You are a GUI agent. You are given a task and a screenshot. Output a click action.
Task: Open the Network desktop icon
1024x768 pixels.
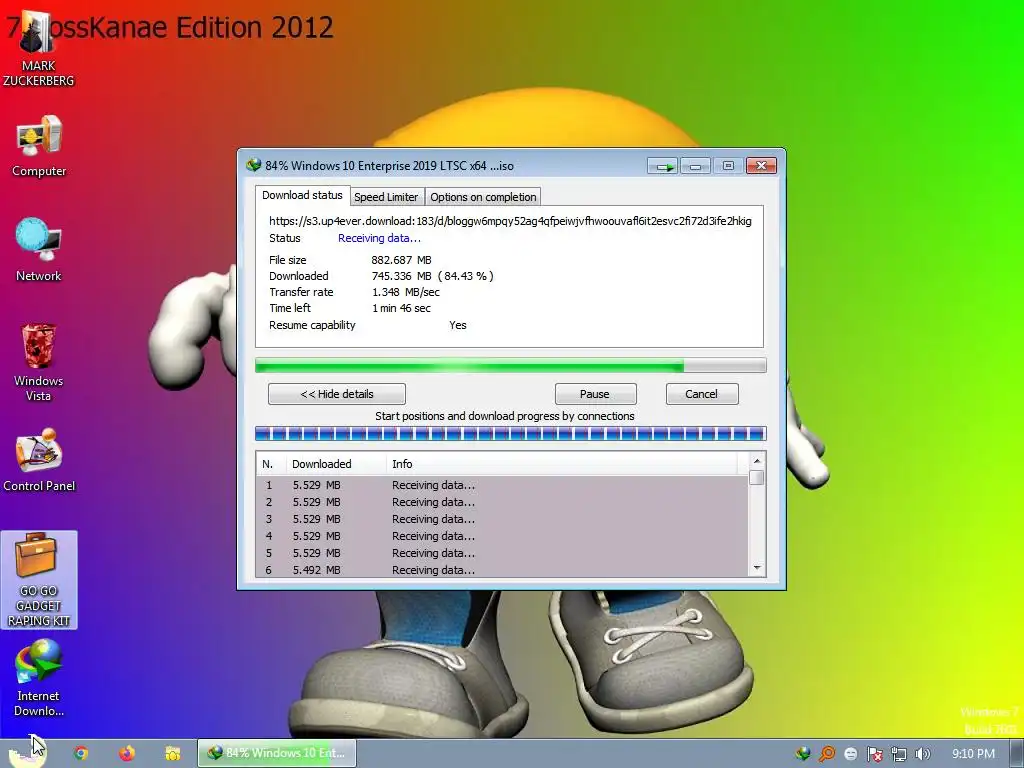pyautogui.click(x=39, y=249)
